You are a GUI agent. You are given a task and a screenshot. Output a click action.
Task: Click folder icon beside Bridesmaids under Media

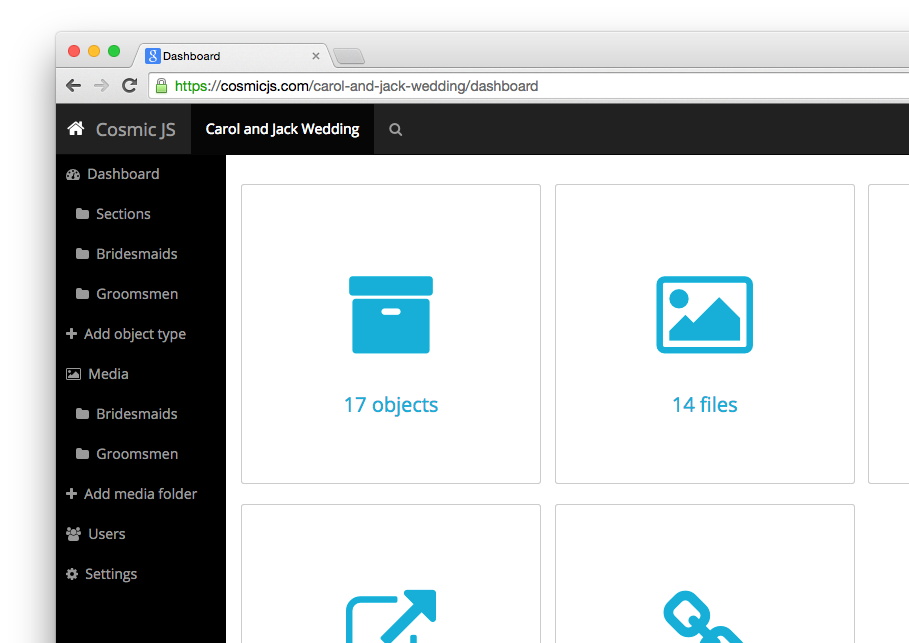82,414
